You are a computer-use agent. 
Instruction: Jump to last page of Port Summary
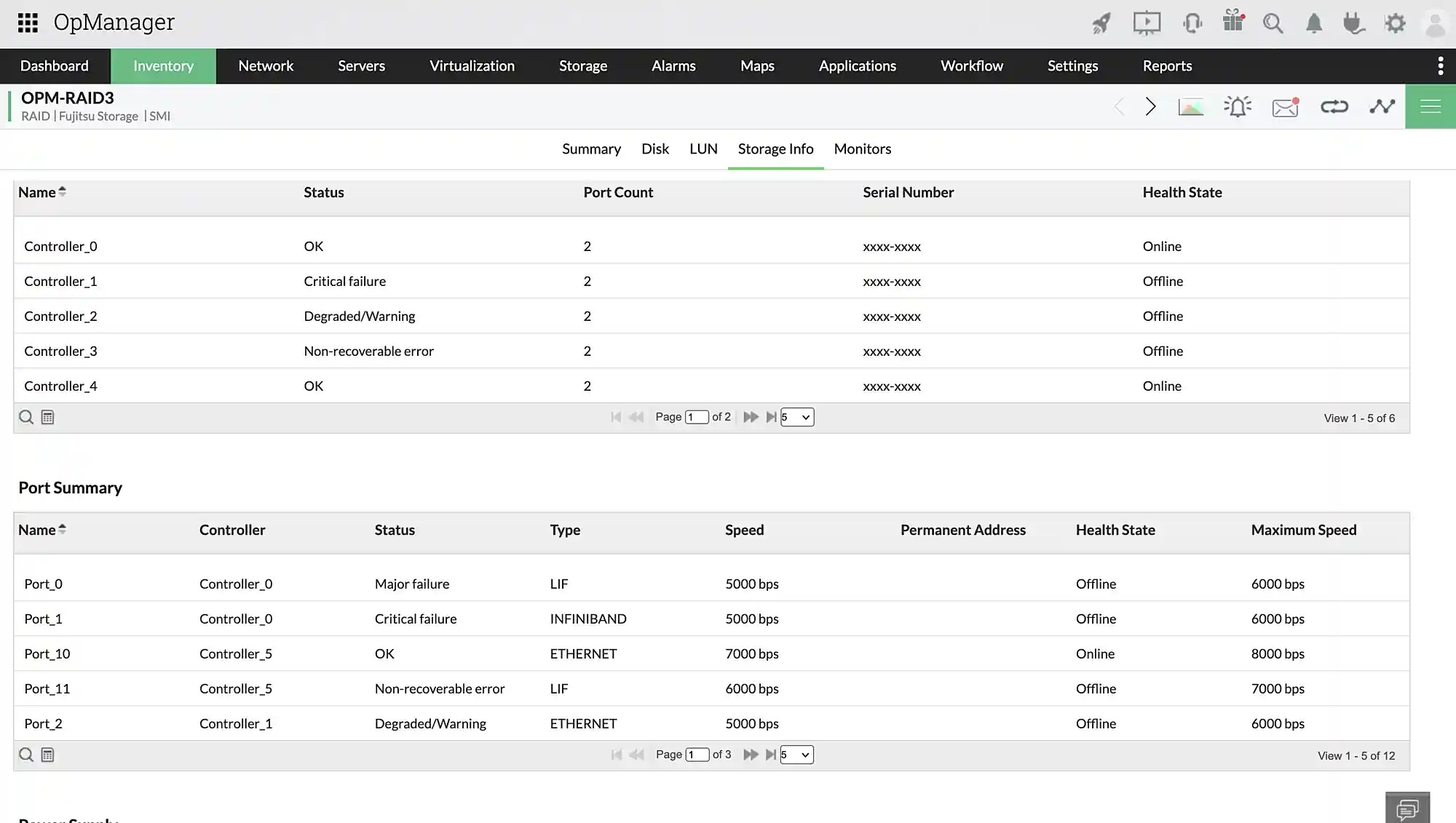(x=771, y=755)
